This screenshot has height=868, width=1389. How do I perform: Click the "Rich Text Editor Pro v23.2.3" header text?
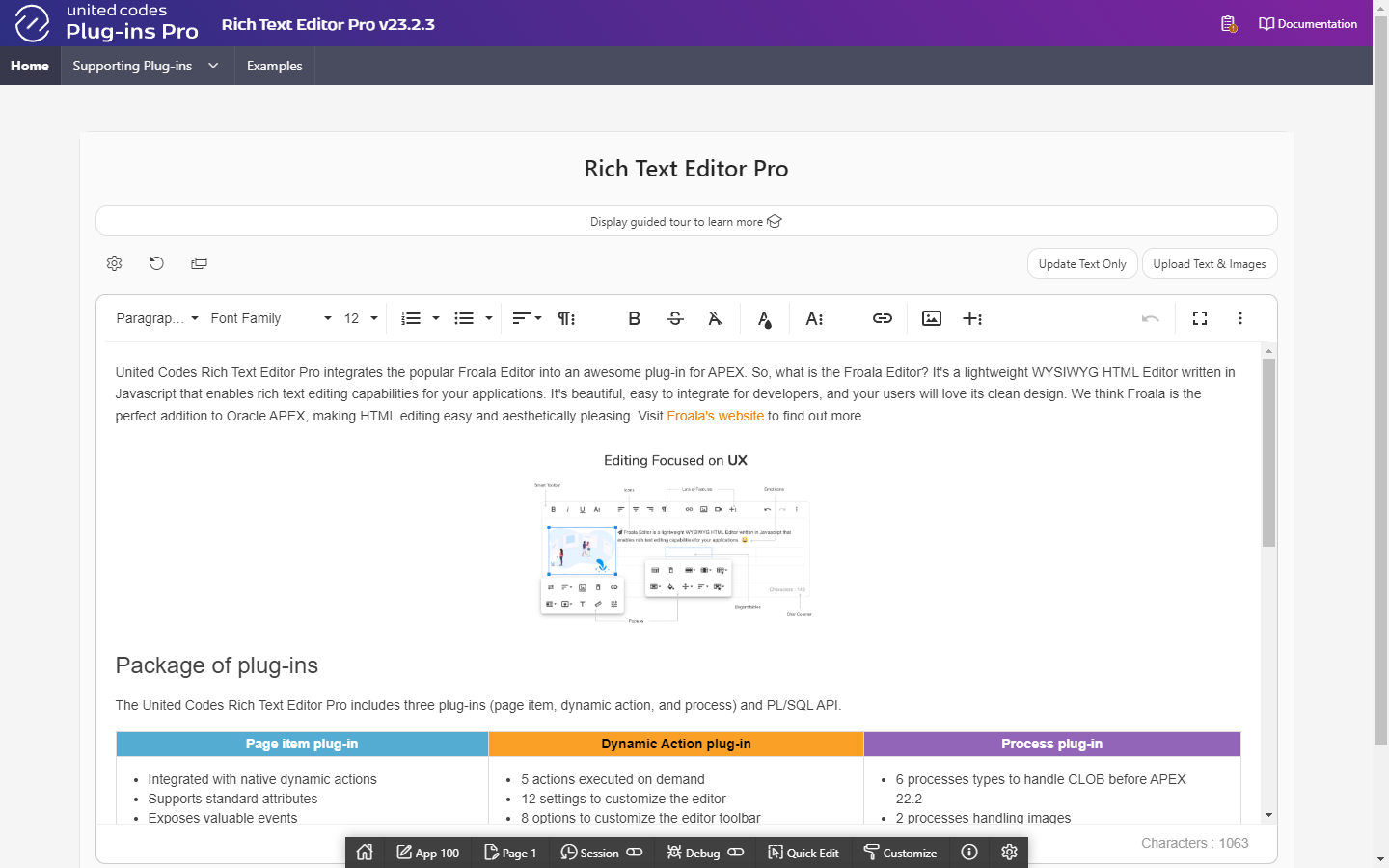point(328,24)
